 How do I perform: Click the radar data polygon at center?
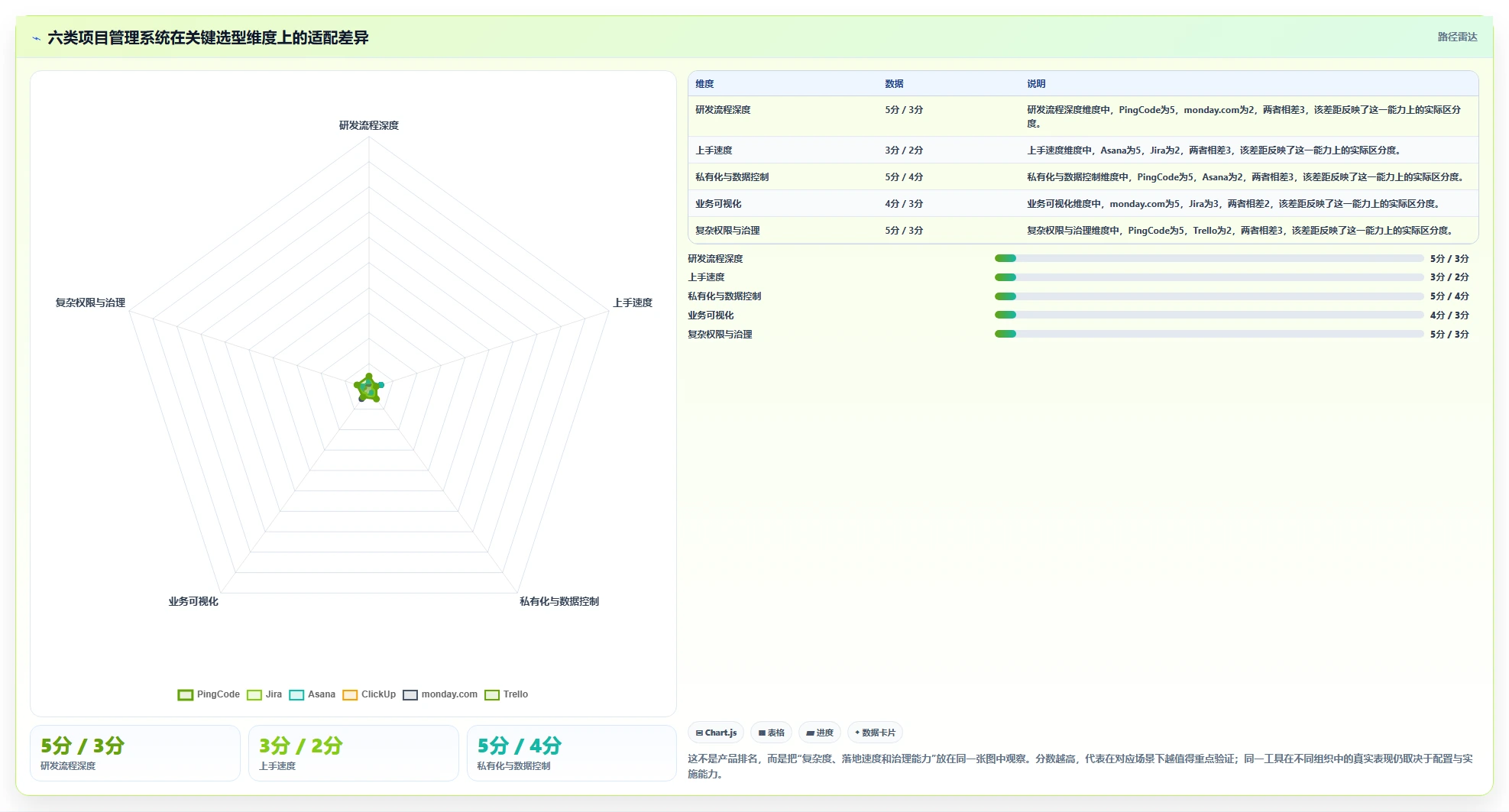tap(369, 389)
